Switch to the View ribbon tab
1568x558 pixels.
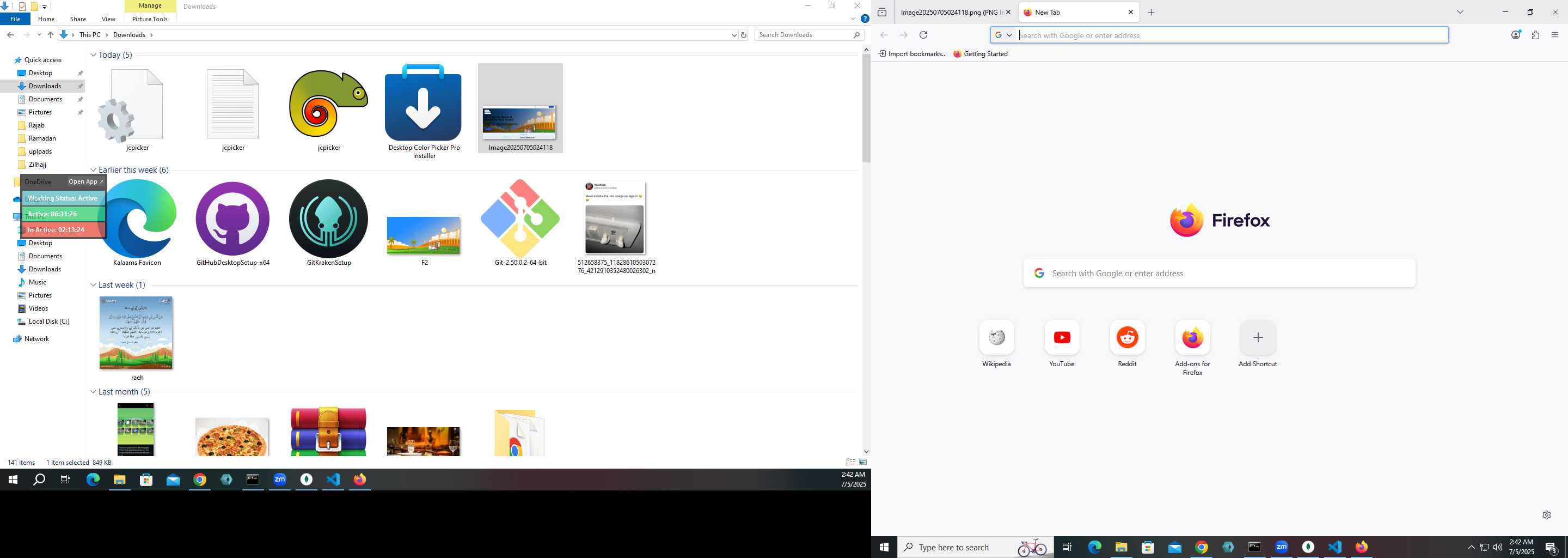tap(108, 19)
